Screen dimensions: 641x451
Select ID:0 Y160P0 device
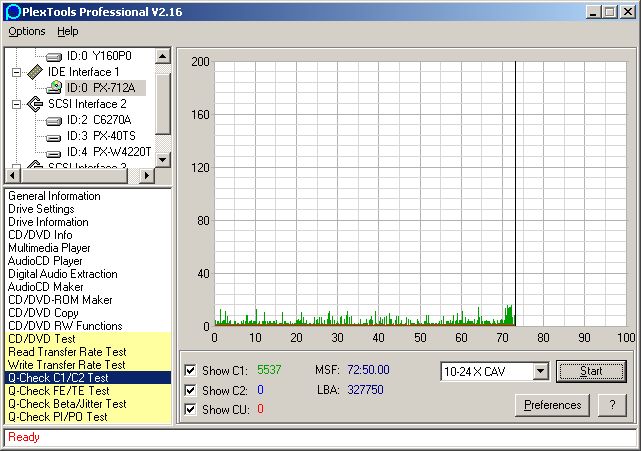point(99,56)
